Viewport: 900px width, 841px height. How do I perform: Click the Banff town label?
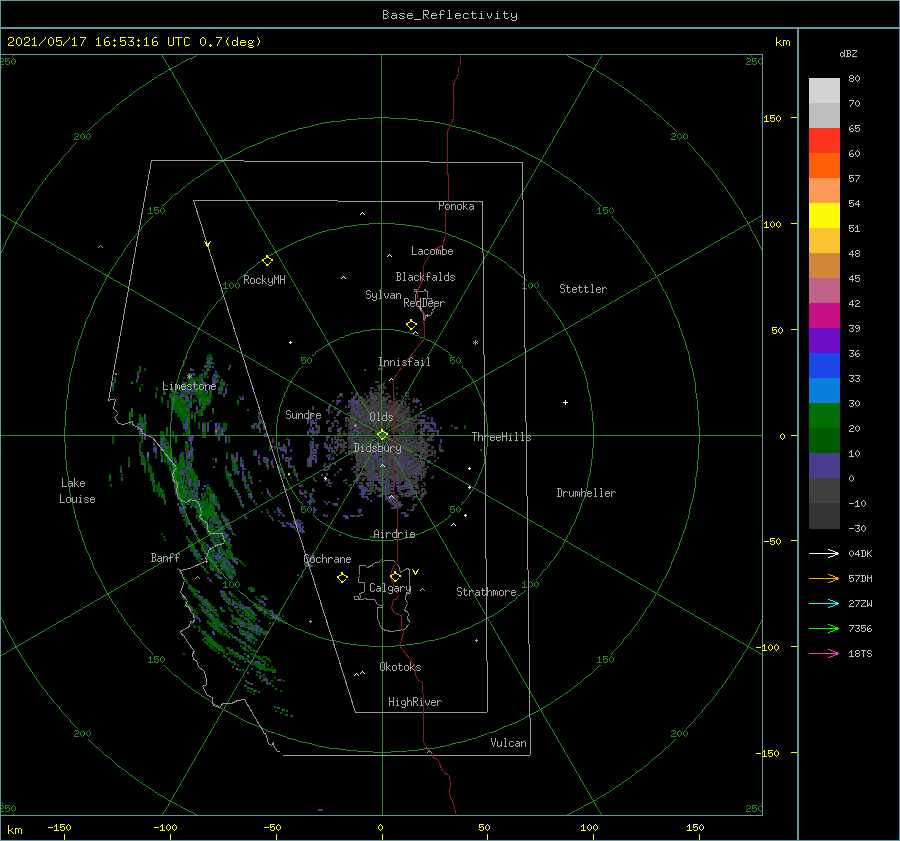tap(165, 557)
